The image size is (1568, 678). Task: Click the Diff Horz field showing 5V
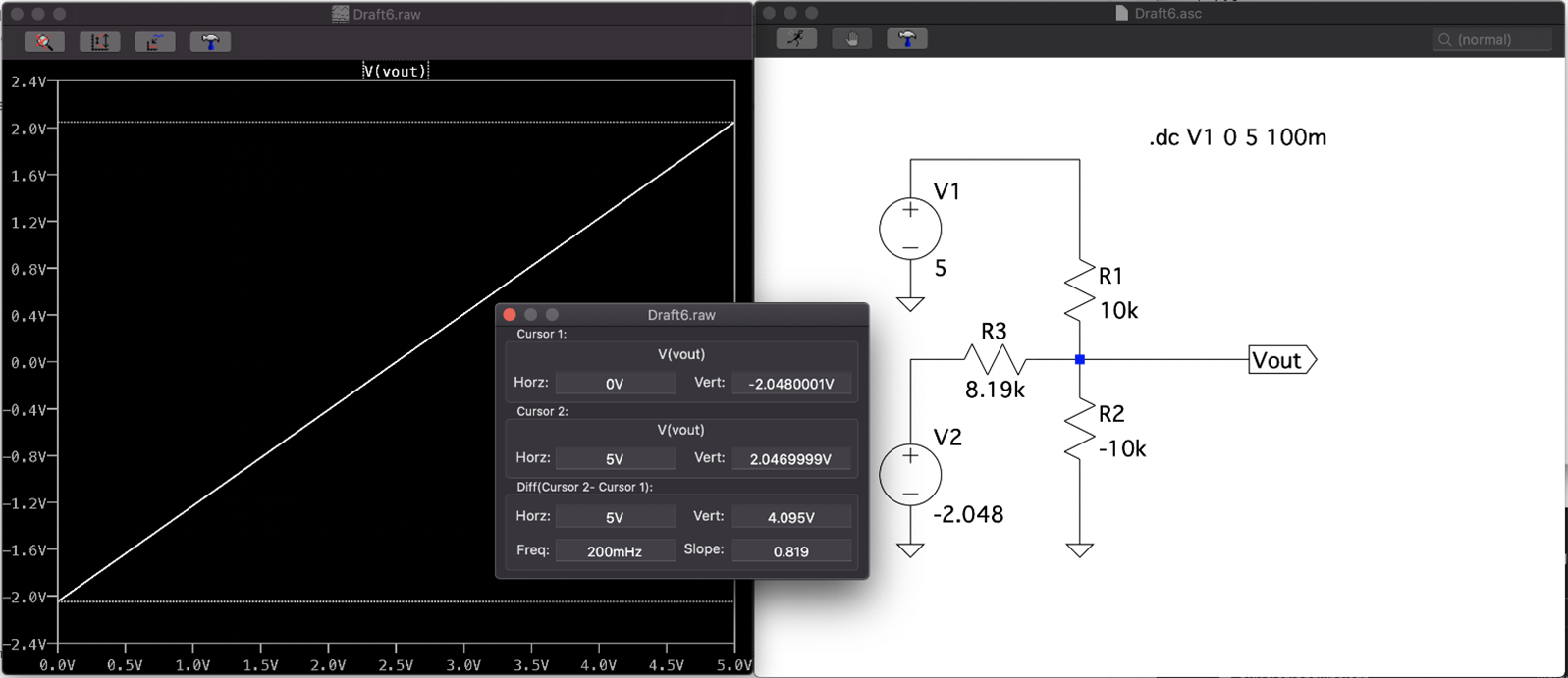click(615, 516)
